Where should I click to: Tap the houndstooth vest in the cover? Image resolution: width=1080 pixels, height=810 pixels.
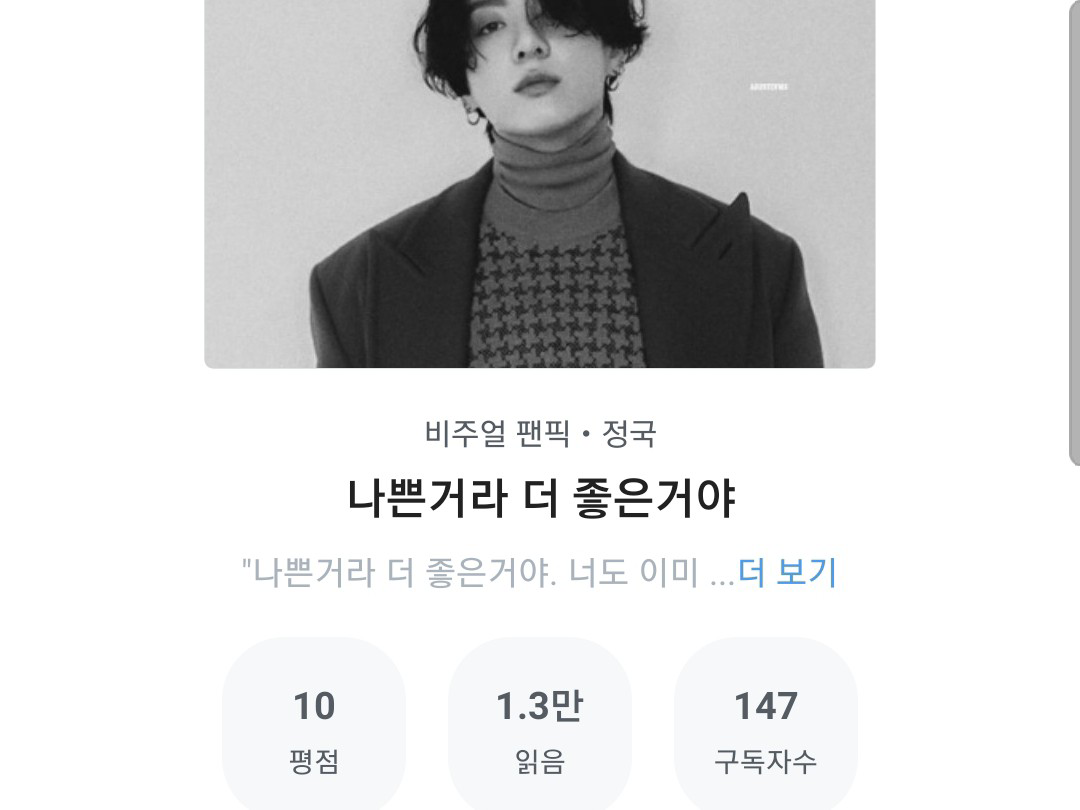pos(558,296)
